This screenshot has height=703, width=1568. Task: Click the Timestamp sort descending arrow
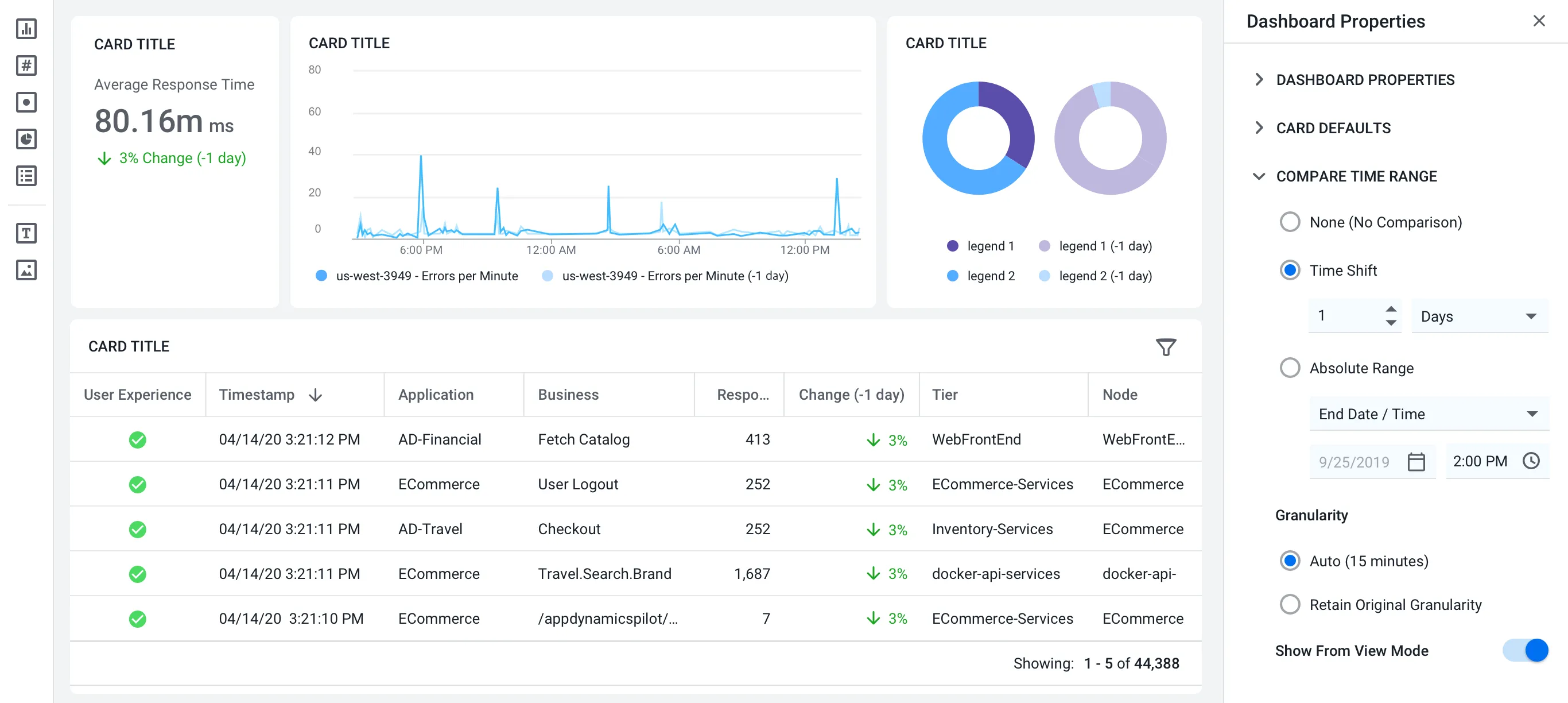(315, 395)
